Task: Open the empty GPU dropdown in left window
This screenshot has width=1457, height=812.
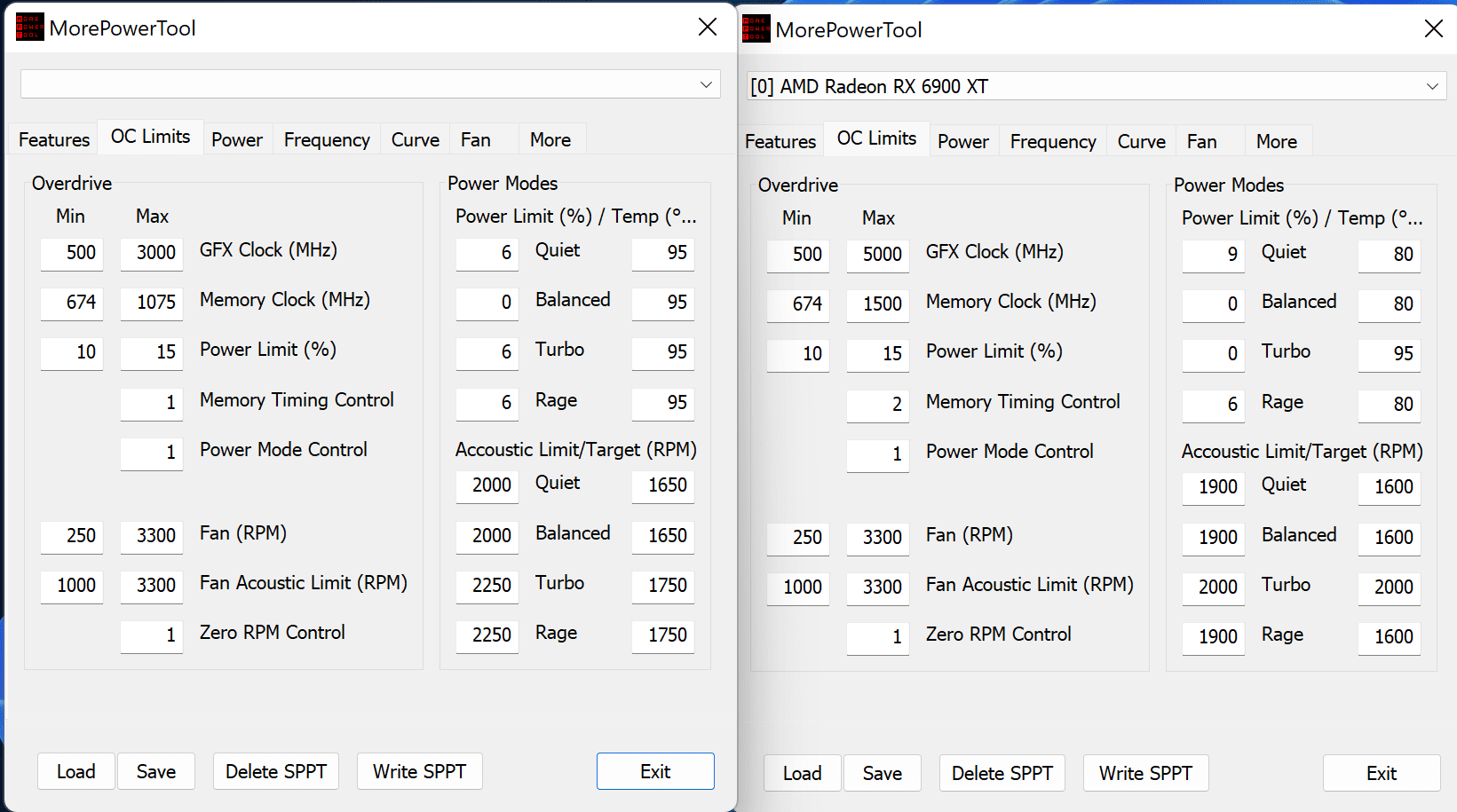Action: [x=370, y=84]
